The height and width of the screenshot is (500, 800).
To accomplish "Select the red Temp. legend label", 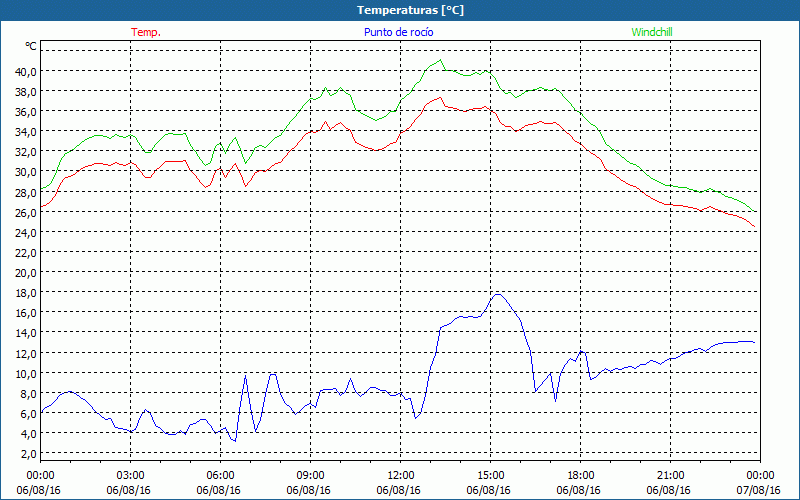I will [146, 32].
